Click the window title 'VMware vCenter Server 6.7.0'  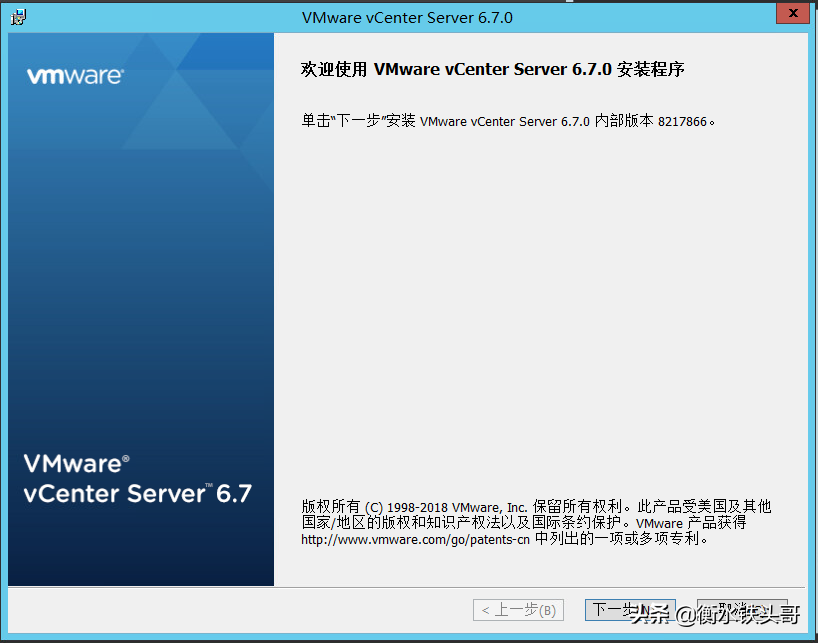[x=407, y=18]
